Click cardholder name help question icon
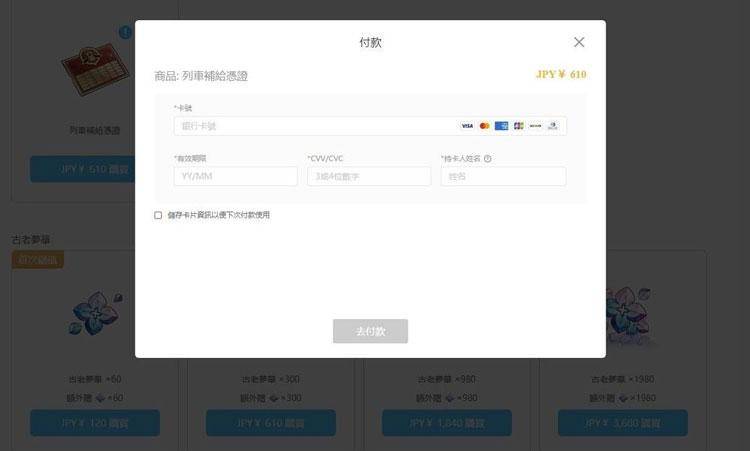 (x=487, y=159)
